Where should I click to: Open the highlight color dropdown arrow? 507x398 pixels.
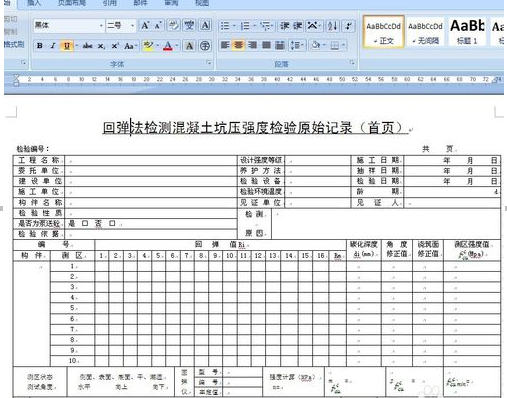(x=157, y=45)
